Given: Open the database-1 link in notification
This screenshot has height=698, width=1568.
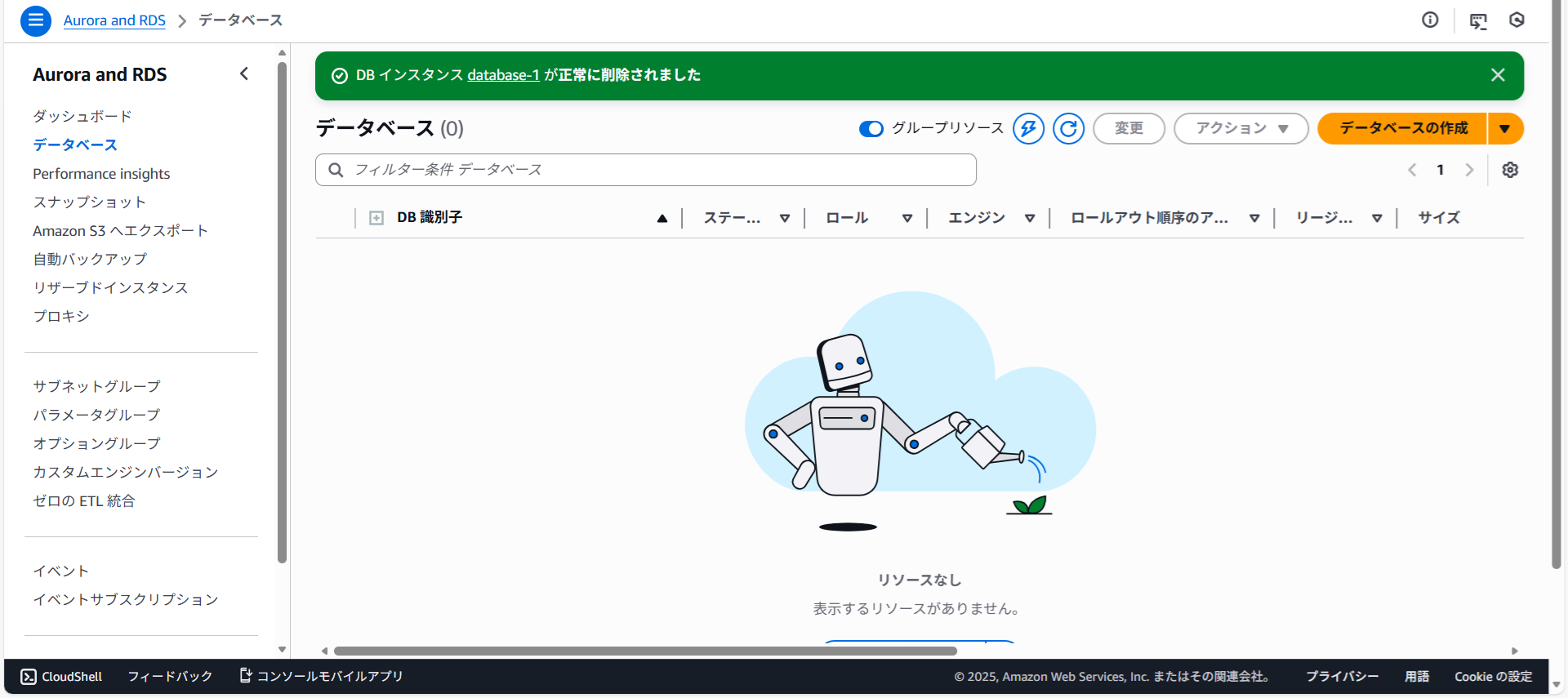Looking at the screenshot, I should click(503, 75).
